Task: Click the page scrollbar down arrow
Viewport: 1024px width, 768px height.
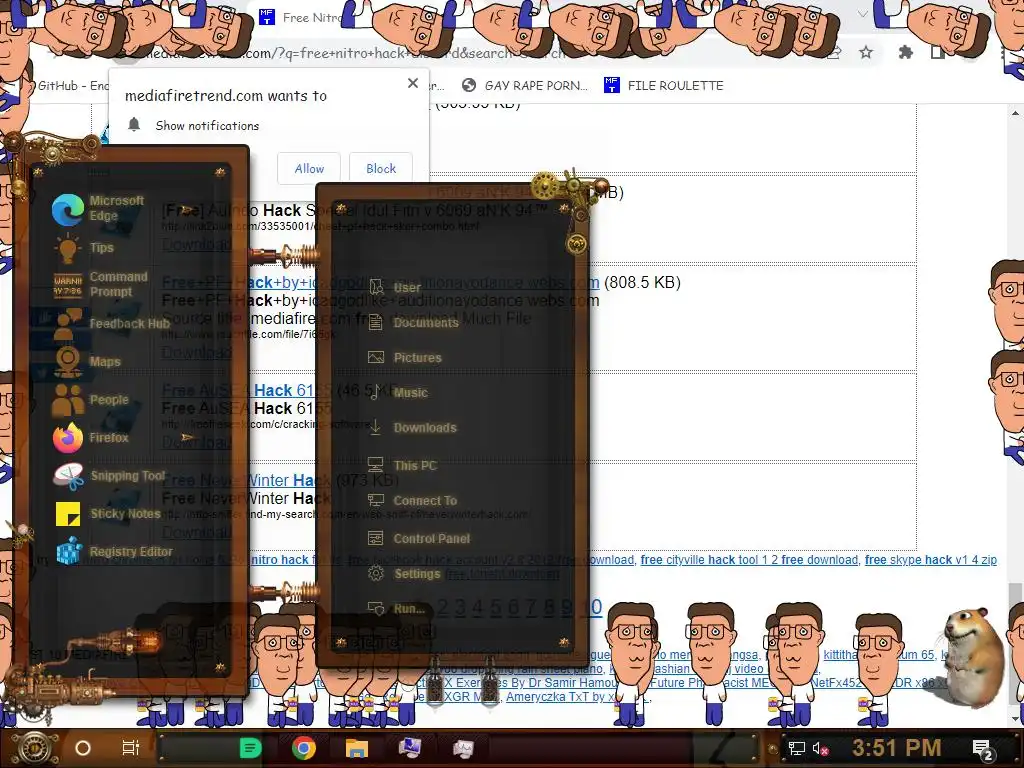Action: point(1015,719)
